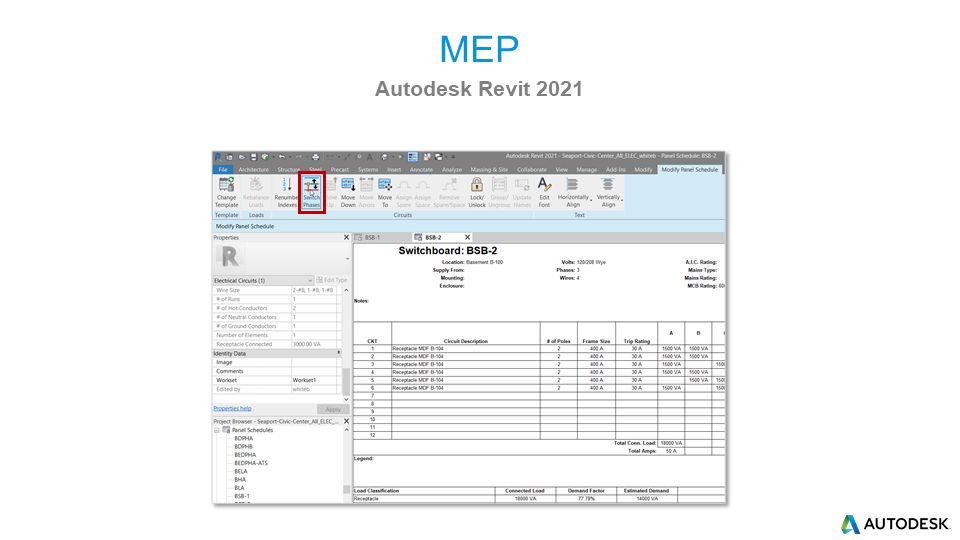Open the Edit Font tool
This screenshot has height=540, width=960.
pyautogui.click(x=544, y=192)
